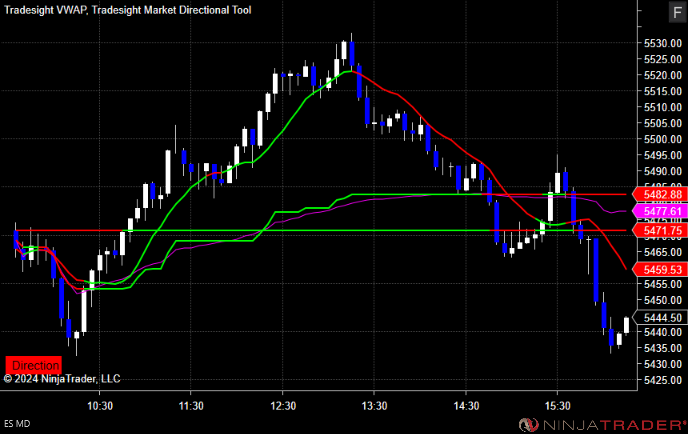Click the 14:30 time axis label

tap(466, 406)
